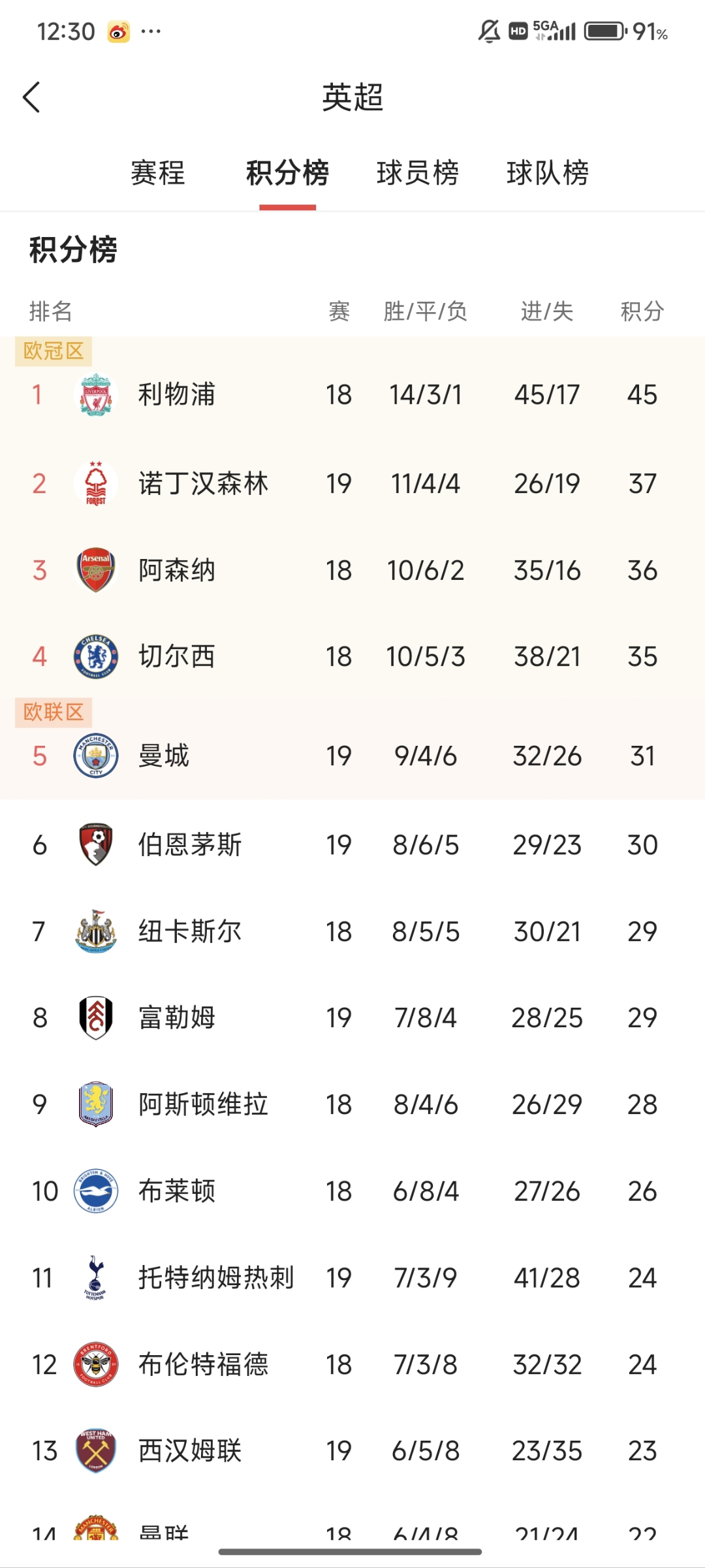705x1568 pixels.
Task: Open 富勒姆 team details
Action: tap(178, 1017)
